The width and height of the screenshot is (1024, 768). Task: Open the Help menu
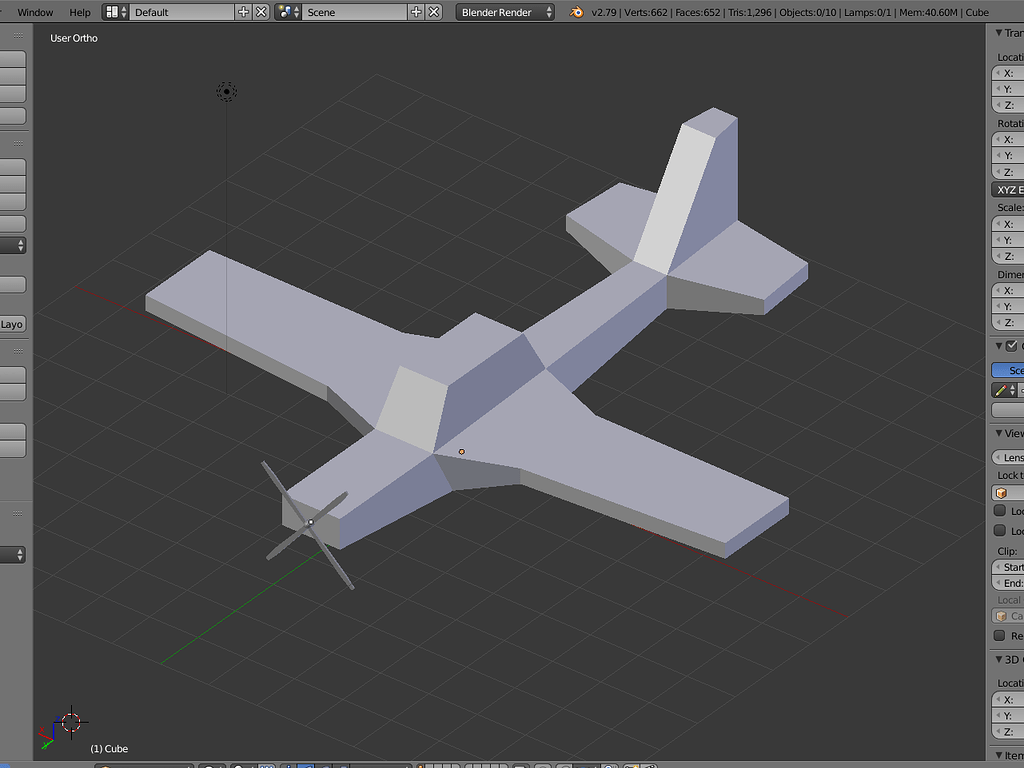(x=79, y=12)
